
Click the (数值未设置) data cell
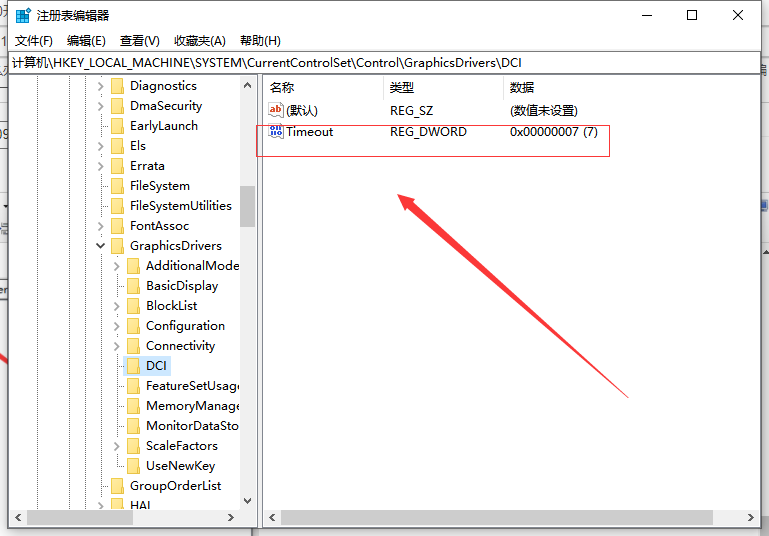coord(544,111)
